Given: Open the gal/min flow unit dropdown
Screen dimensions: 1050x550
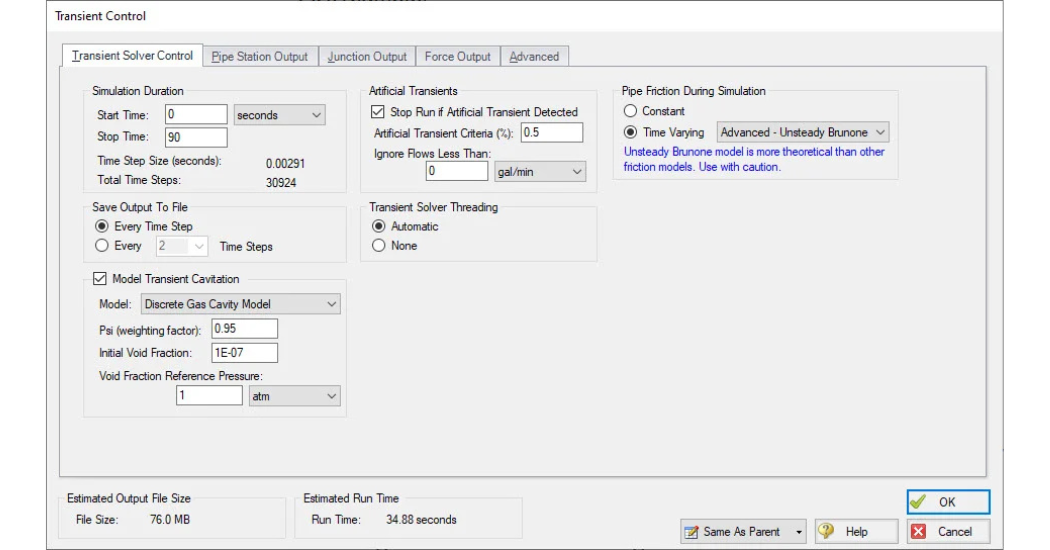Looking at the screenshot, I should (540, 172).
